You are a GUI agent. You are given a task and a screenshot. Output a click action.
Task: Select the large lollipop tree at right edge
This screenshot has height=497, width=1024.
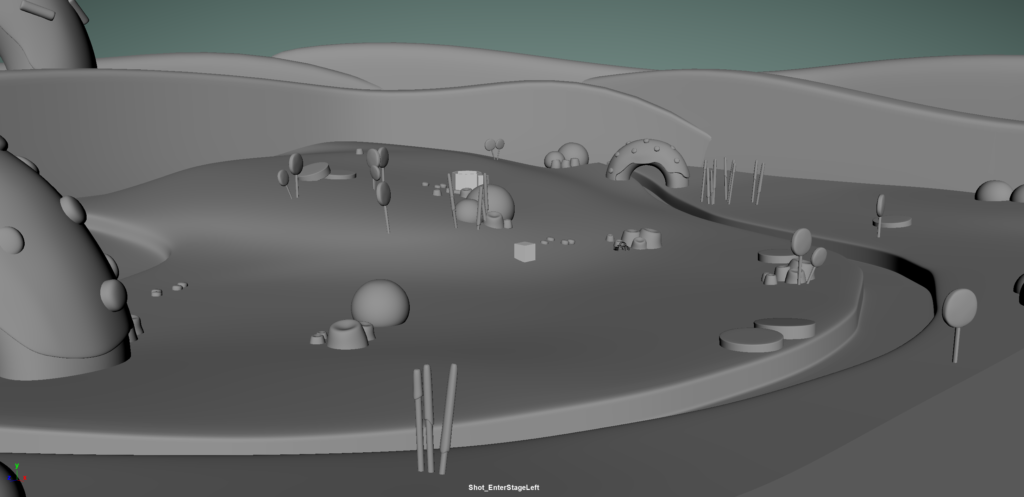coord(959,310)
